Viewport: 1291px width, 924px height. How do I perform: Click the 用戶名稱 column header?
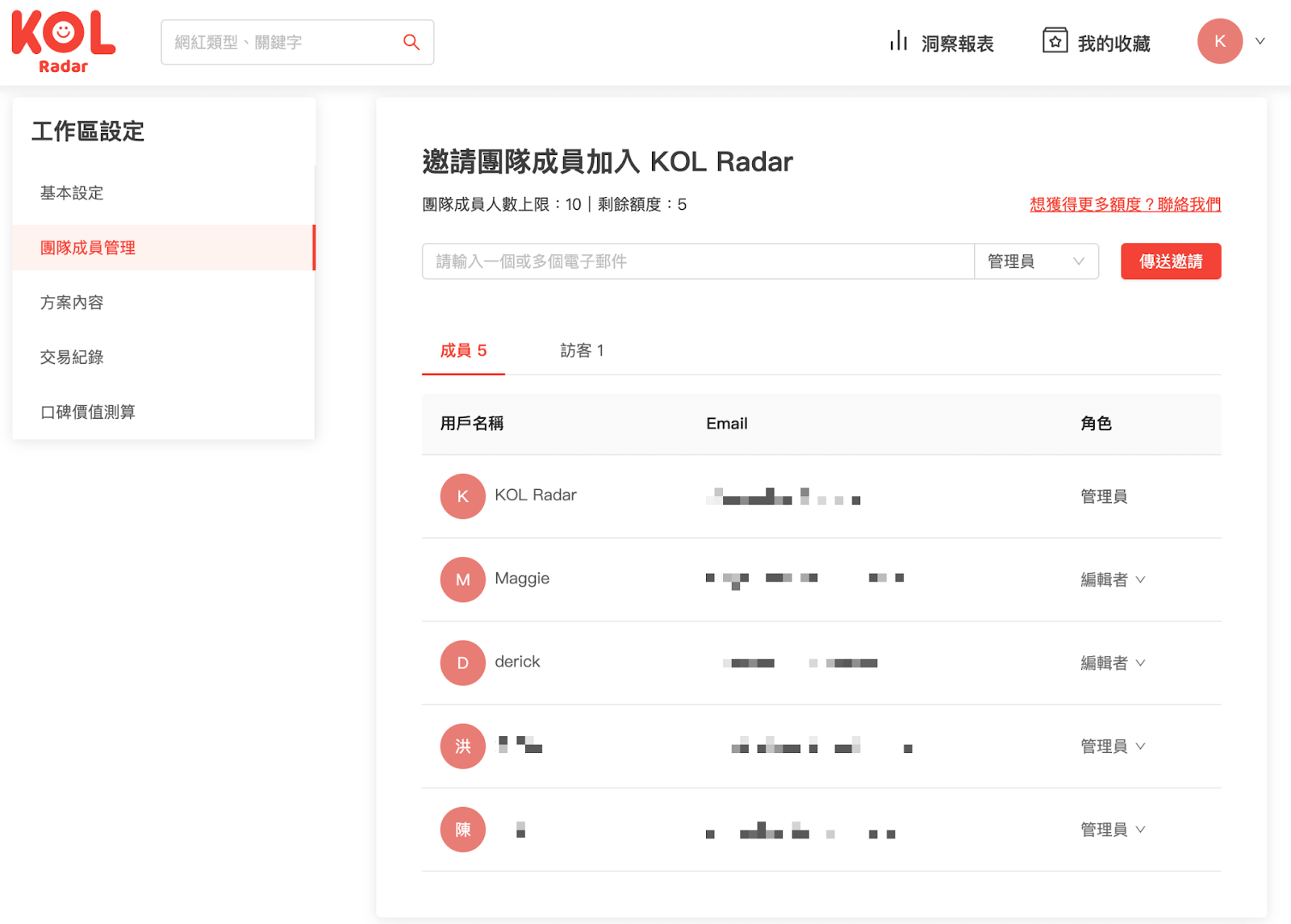click(x=472, y=424)
